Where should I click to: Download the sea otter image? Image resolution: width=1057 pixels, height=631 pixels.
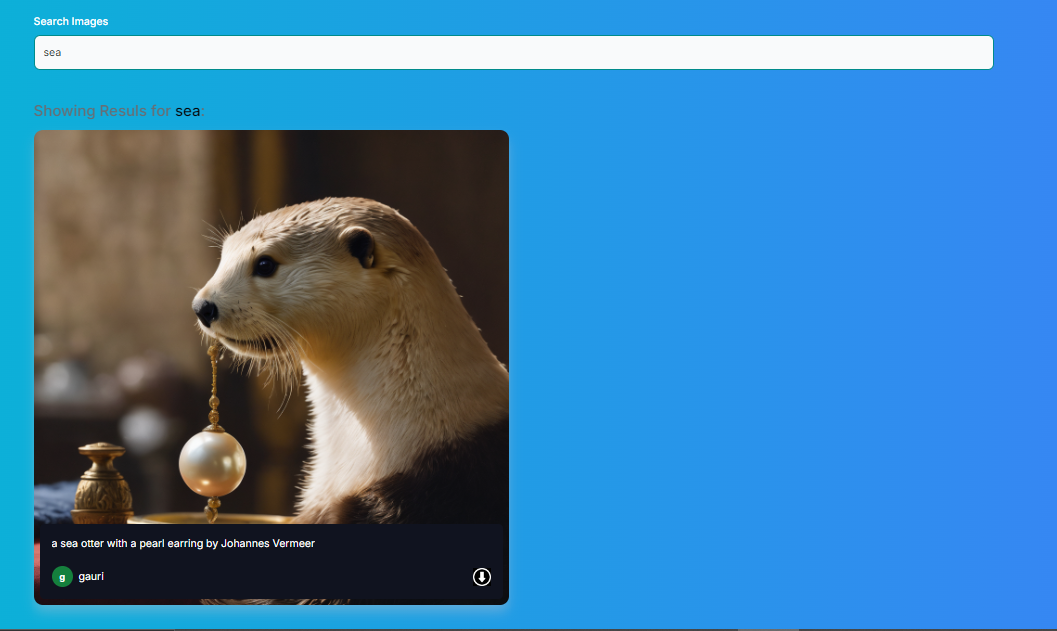[481, 576]
